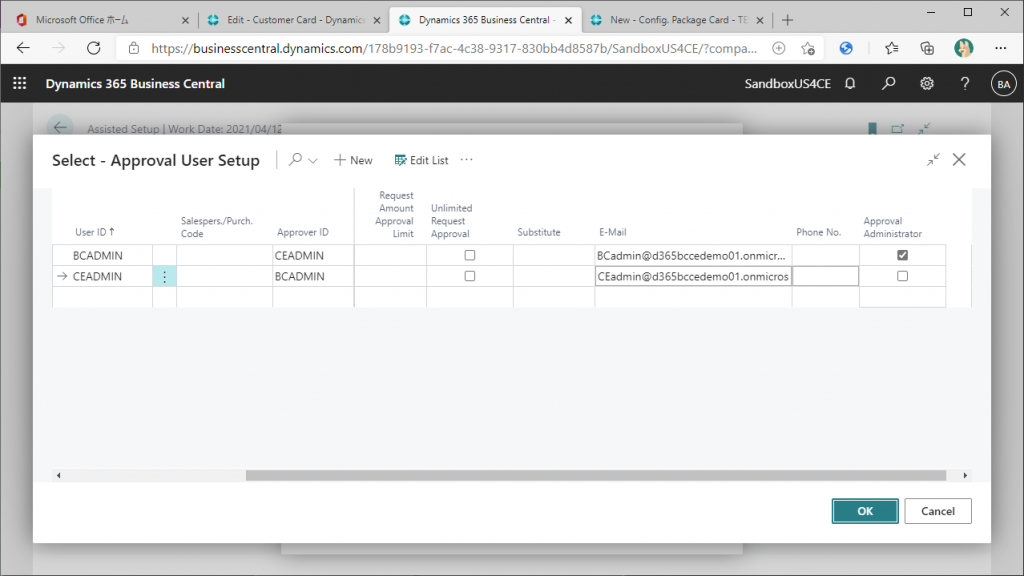
Task: Show more actions ellipsis in dialog
Action: click(x=466, y=160)
